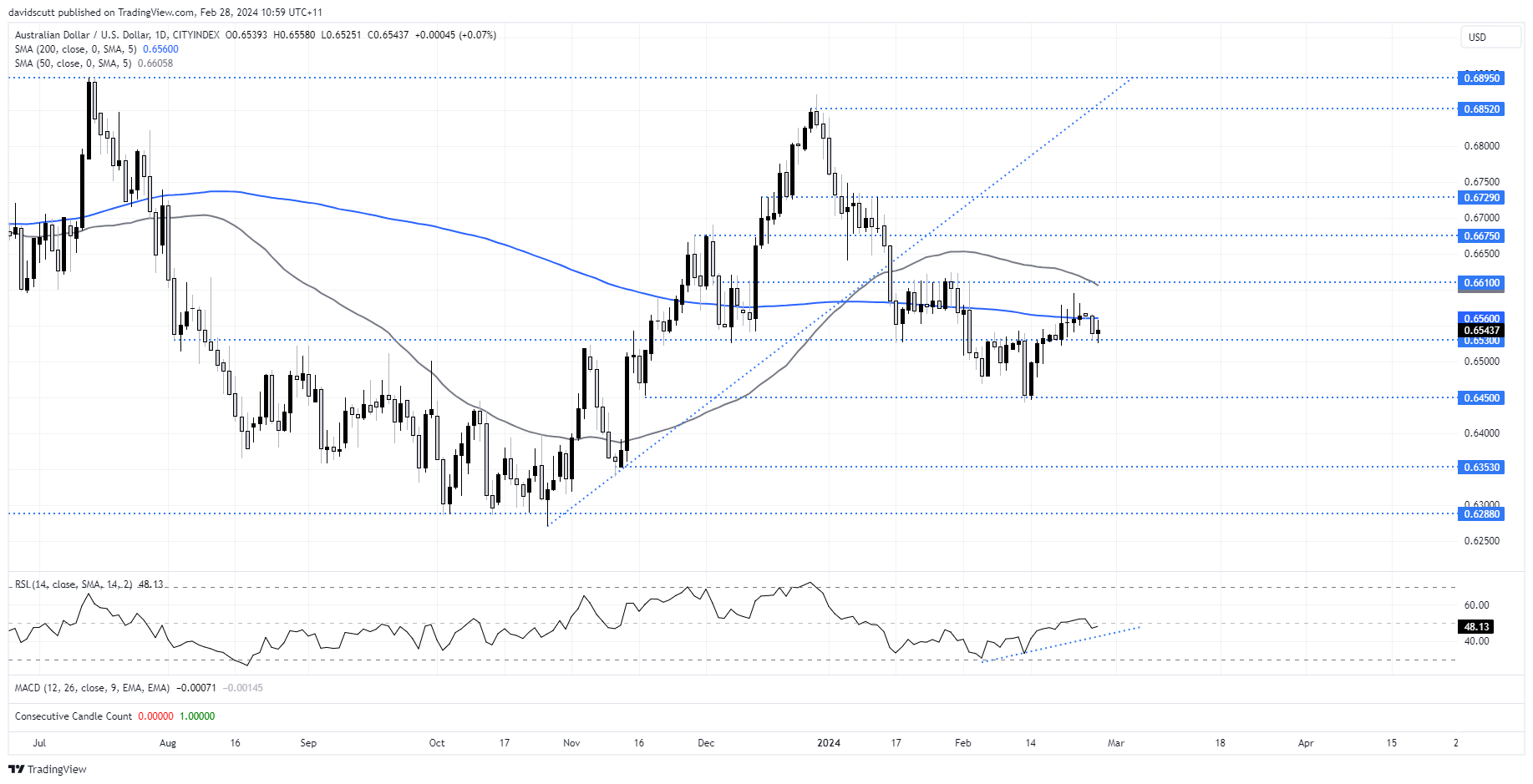
Task: Click the 0.65000 price axis tick
Action: (x=1481, y=362)
